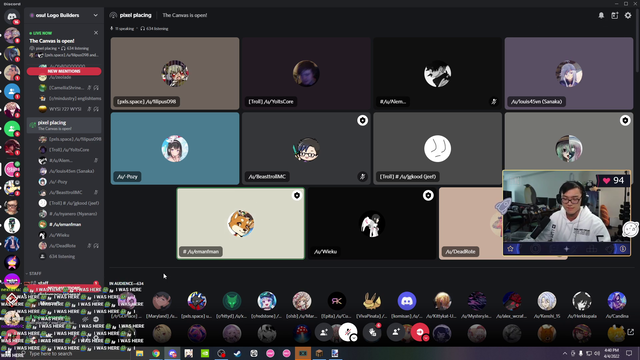
Task: Open green group server icon in sidebar
Action: click(12, 129)
